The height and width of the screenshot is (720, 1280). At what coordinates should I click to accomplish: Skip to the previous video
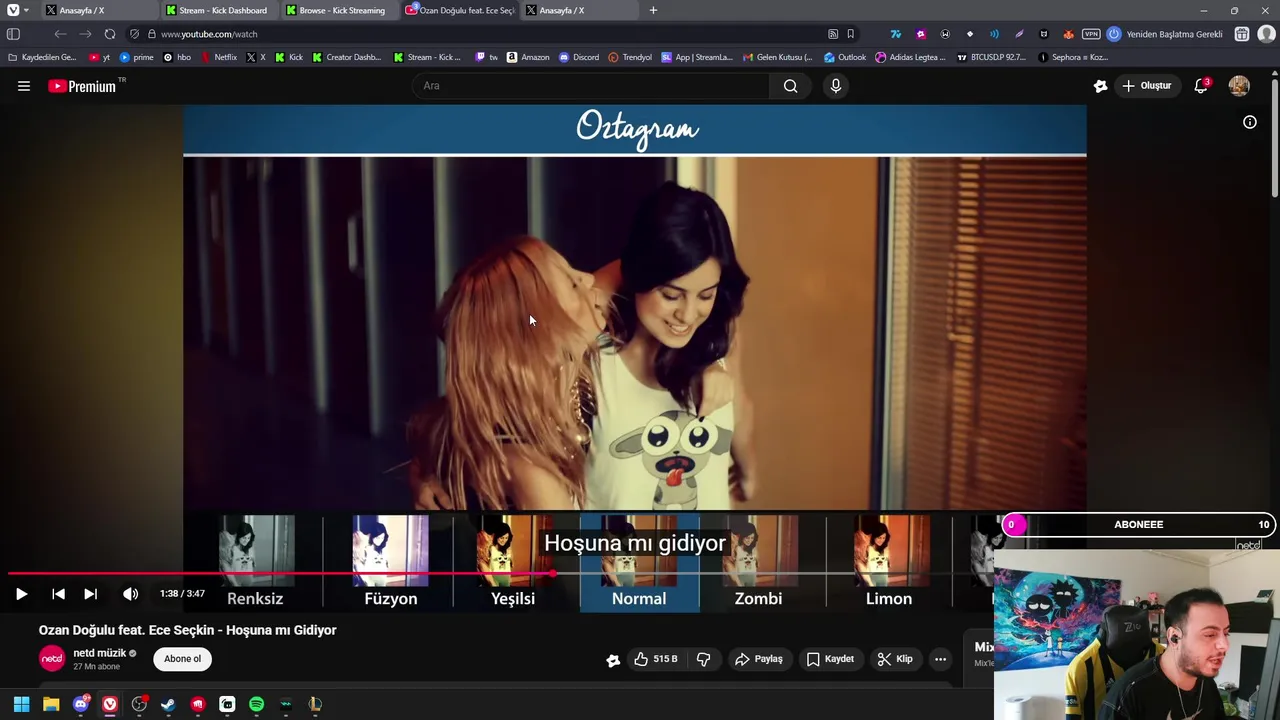tap(58, 594)
